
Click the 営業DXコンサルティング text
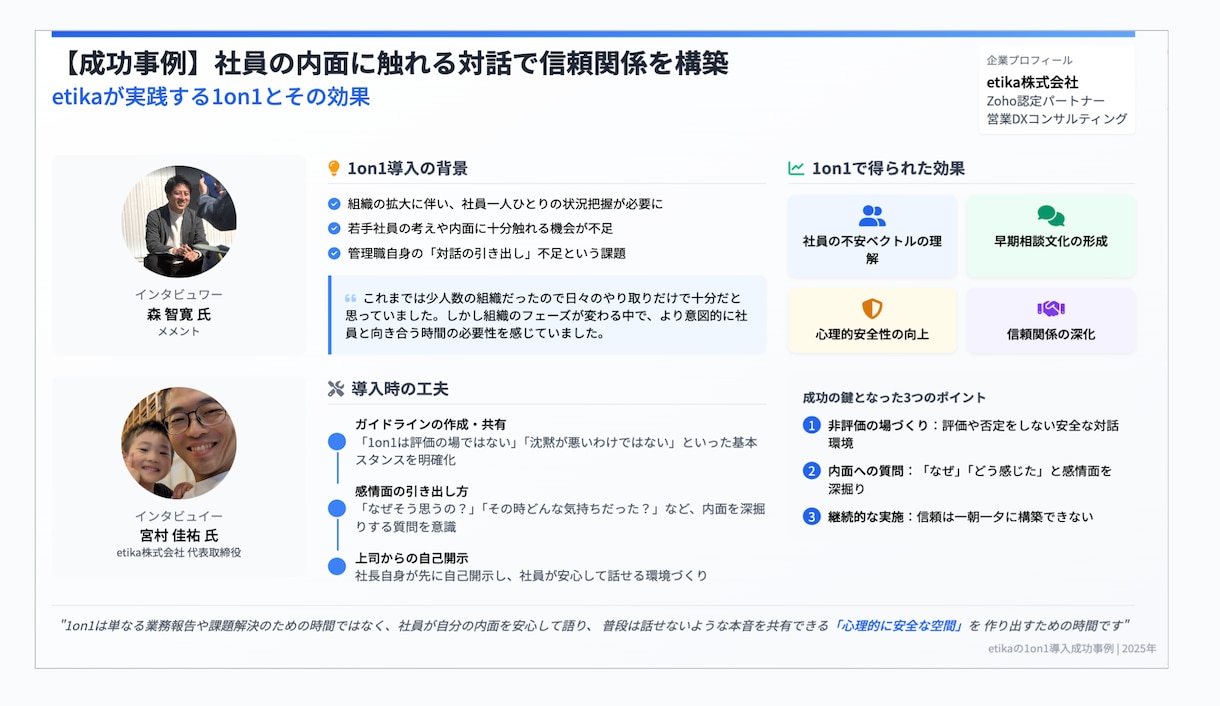1056,120
